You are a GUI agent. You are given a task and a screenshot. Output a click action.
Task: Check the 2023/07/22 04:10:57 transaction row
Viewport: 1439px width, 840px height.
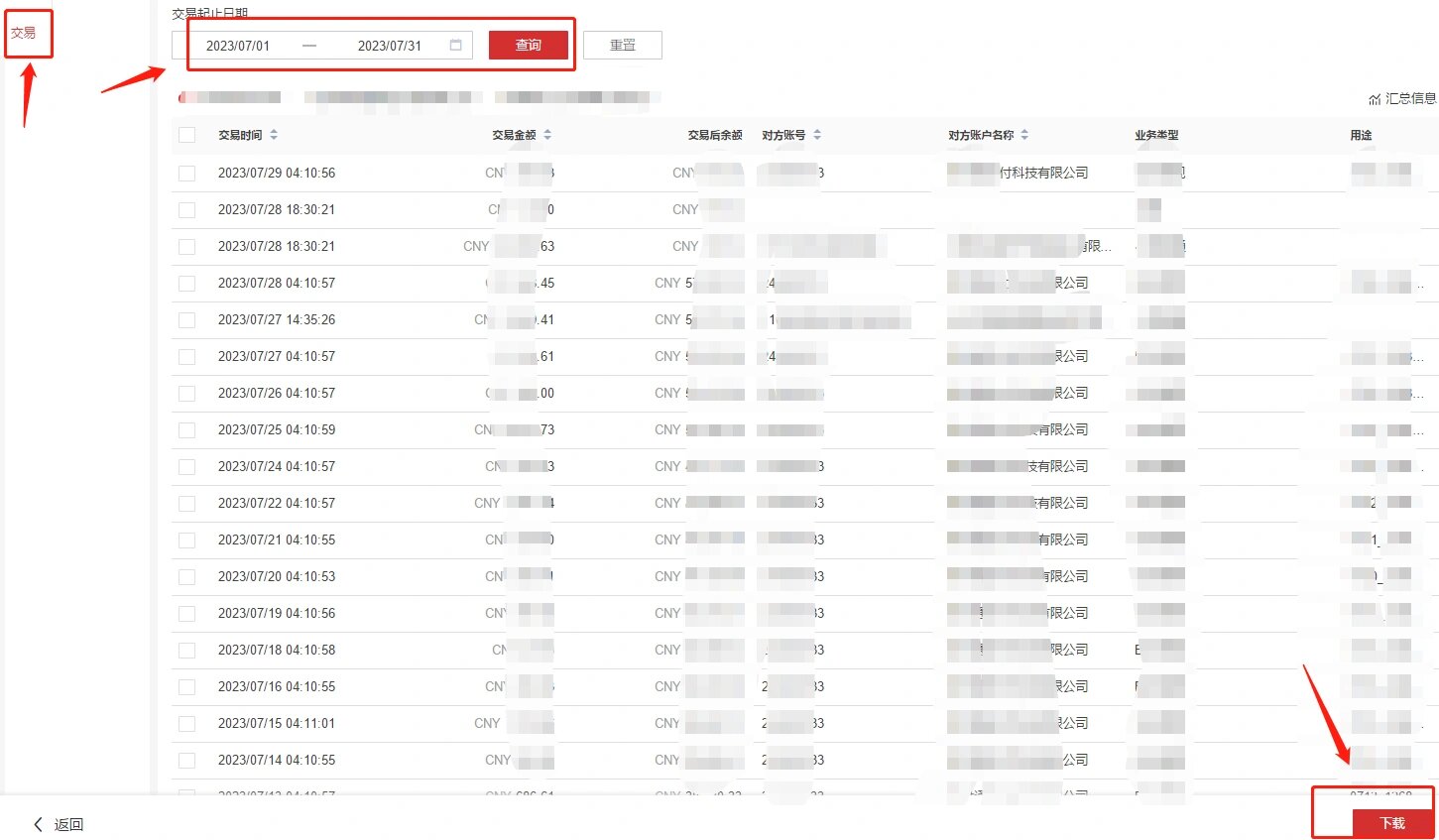click(186, 503)
